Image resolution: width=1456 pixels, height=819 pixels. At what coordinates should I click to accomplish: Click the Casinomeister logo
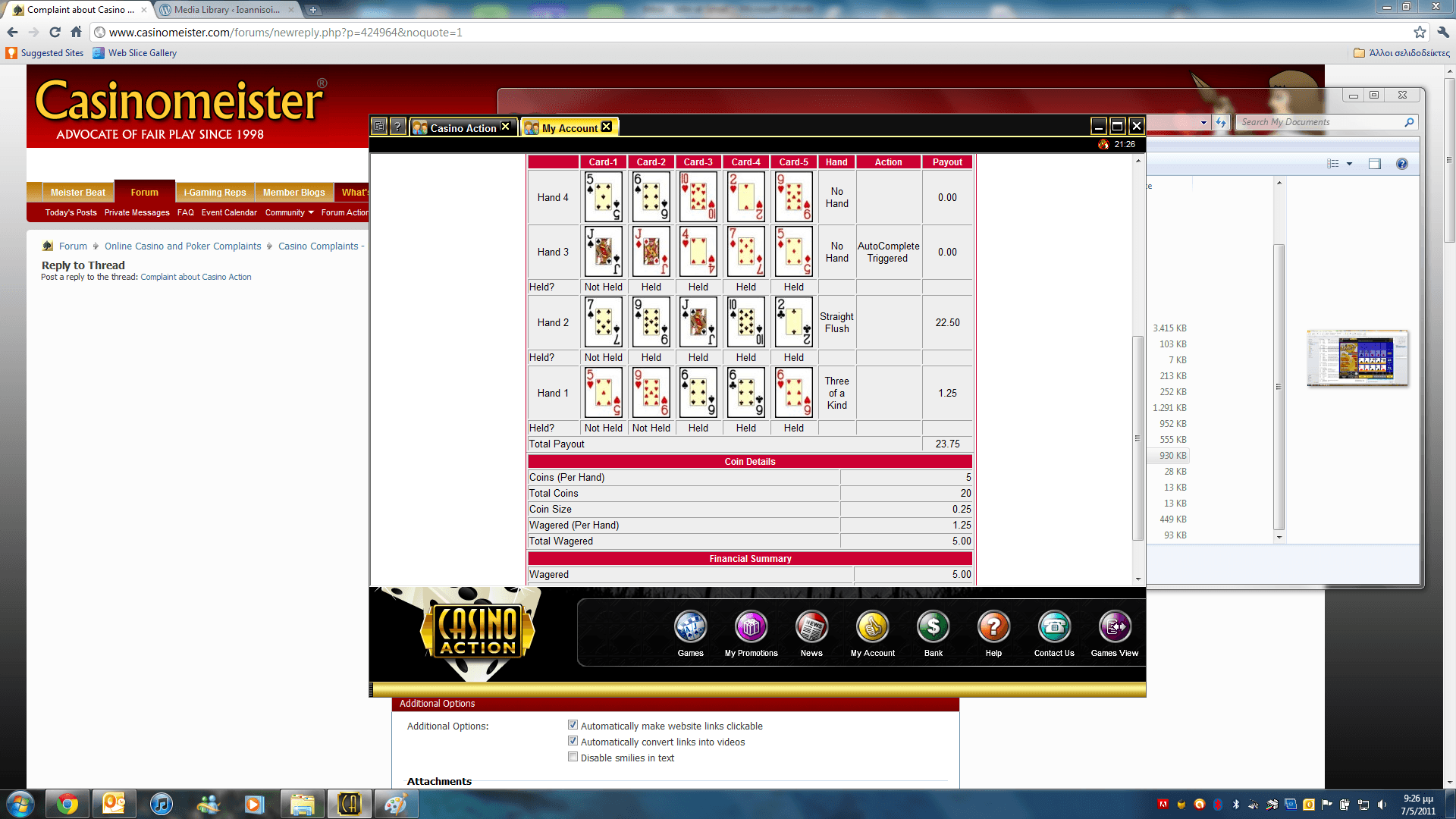[x=180, y=108]
